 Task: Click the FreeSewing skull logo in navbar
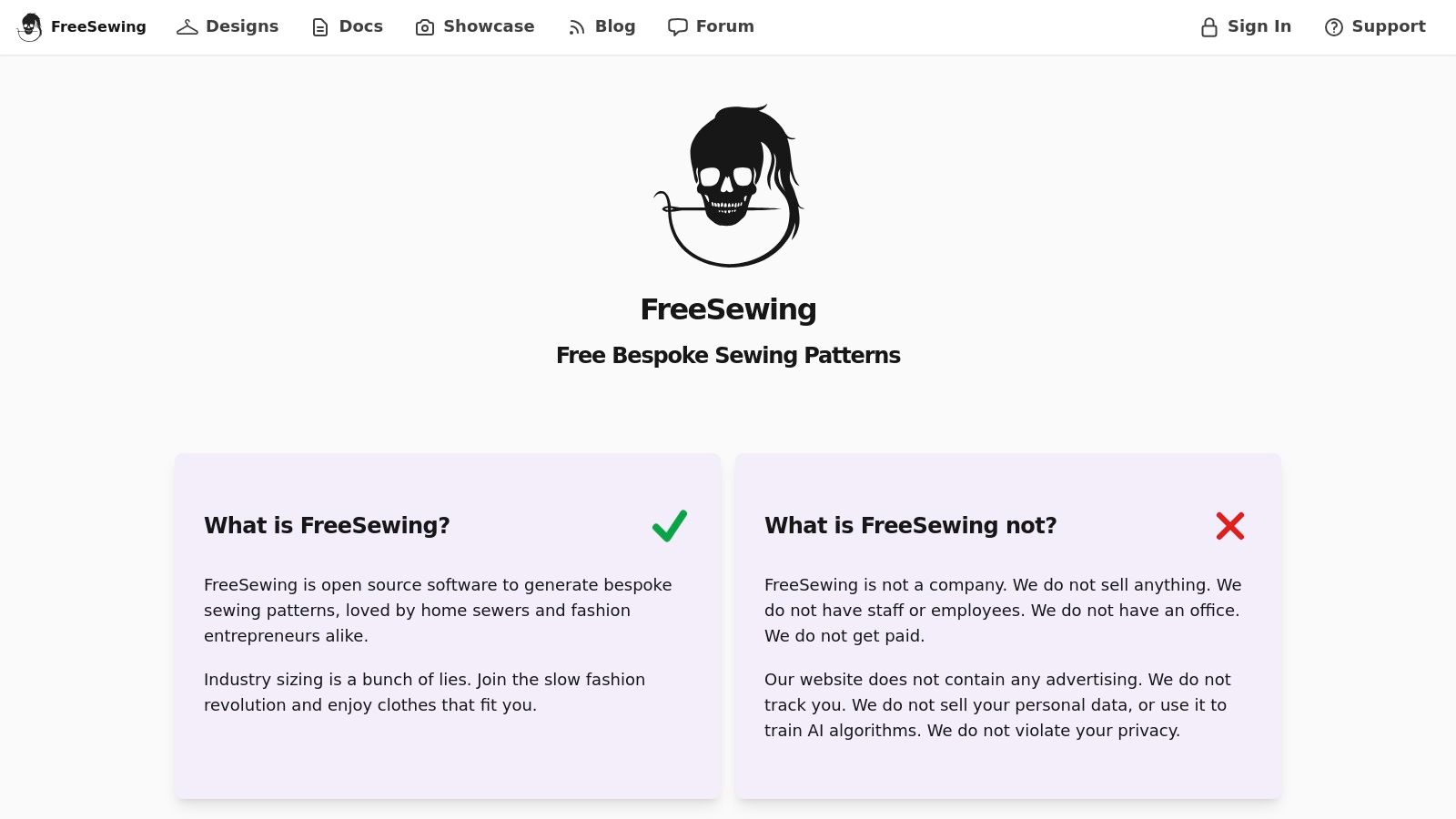click(30, 27)
